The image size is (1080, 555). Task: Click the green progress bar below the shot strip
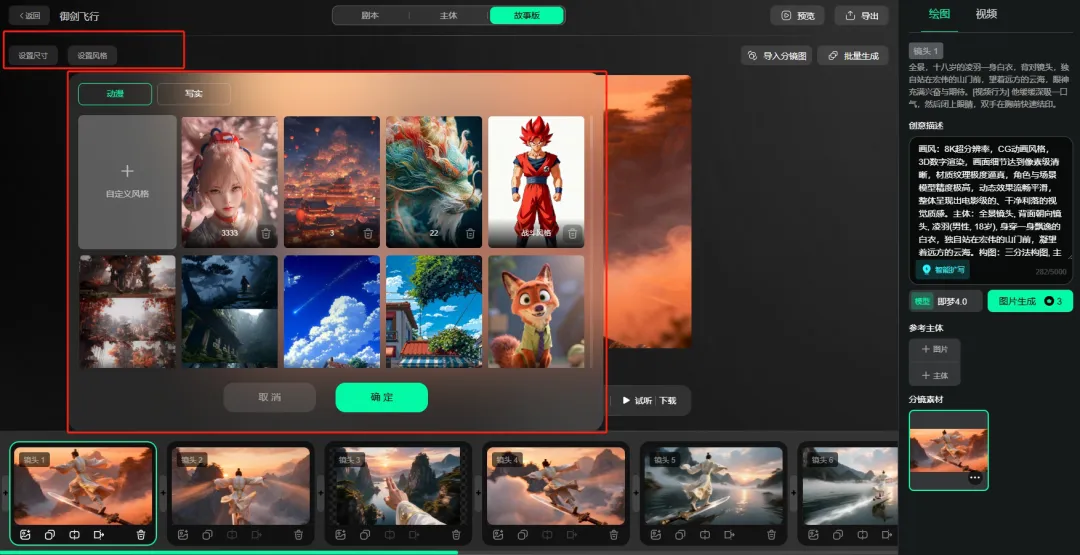(230, 552)
